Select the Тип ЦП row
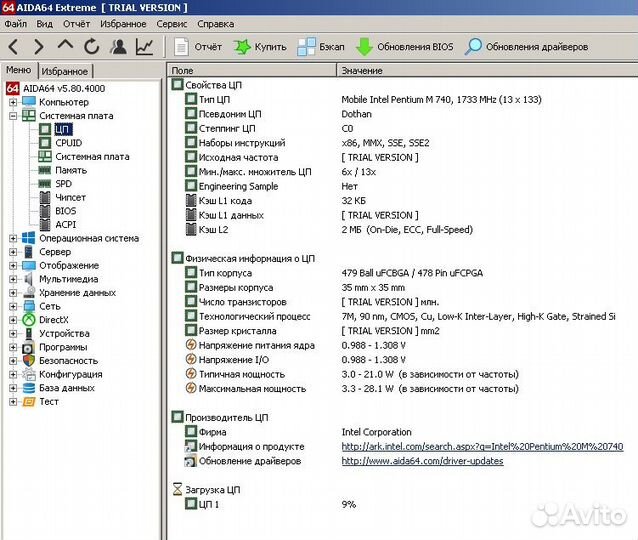Viewport: 638px width, 540px height. point(403,99)
